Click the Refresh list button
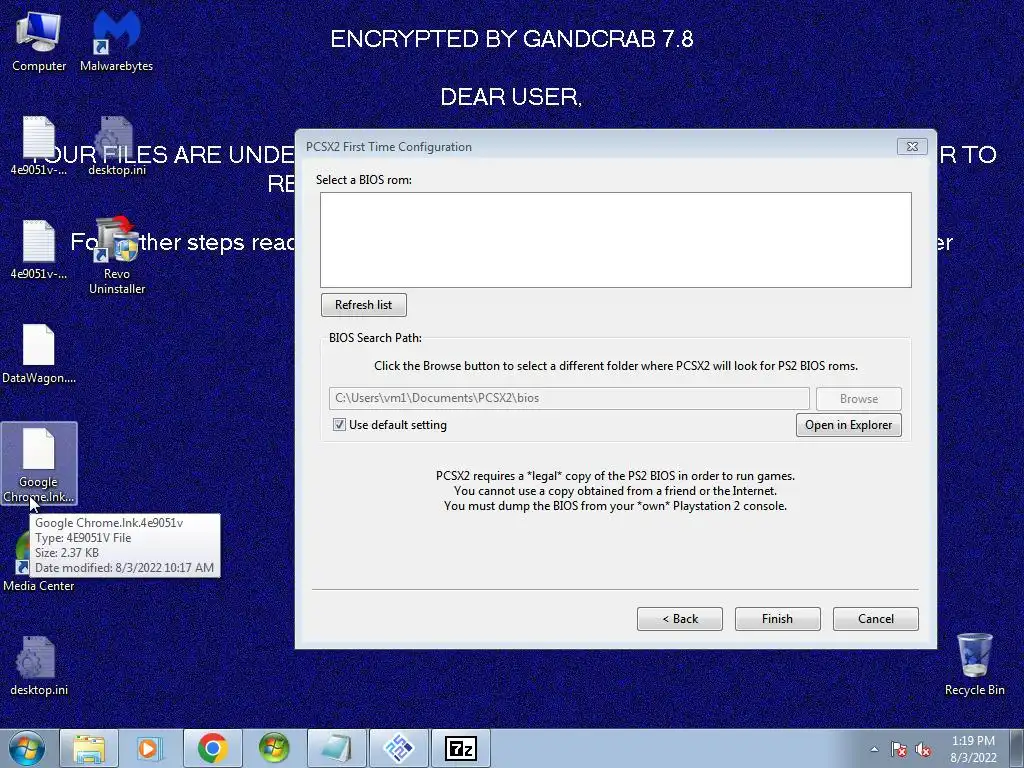Viewport: 1024px width, 768px height. click(x=364, y=305)
